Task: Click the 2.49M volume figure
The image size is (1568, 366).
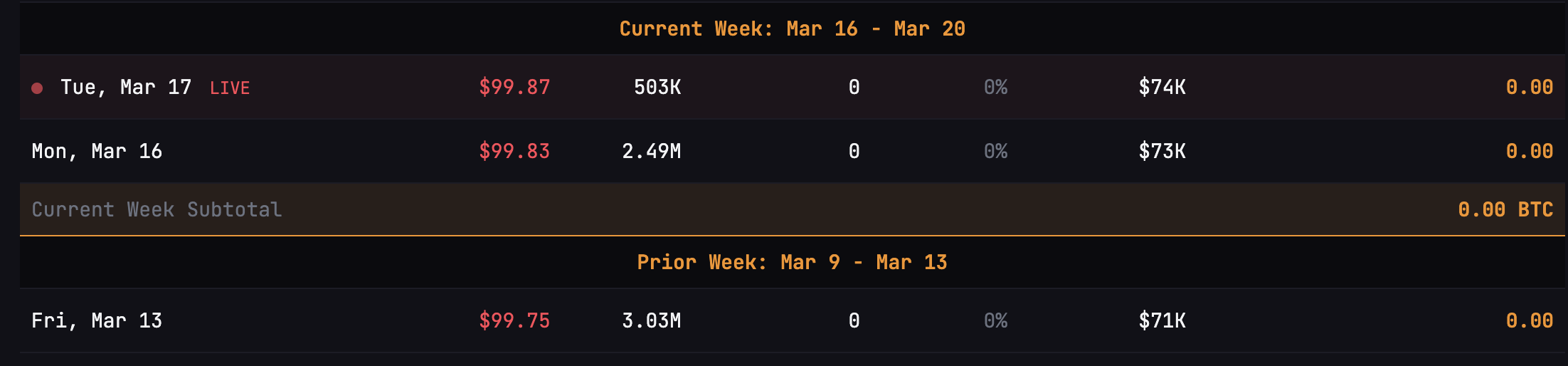Action: pyautogui.click(x=651, y=151)
